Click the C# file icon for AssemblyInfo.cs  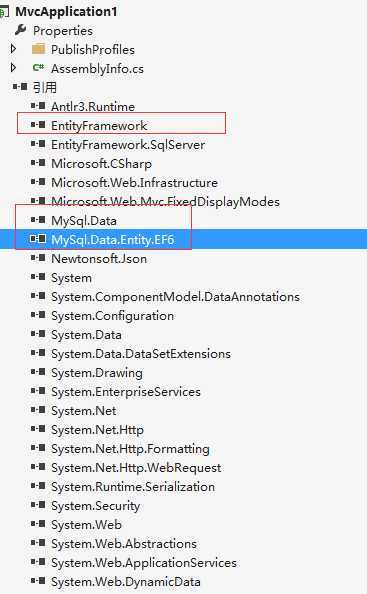pos(38,68)
